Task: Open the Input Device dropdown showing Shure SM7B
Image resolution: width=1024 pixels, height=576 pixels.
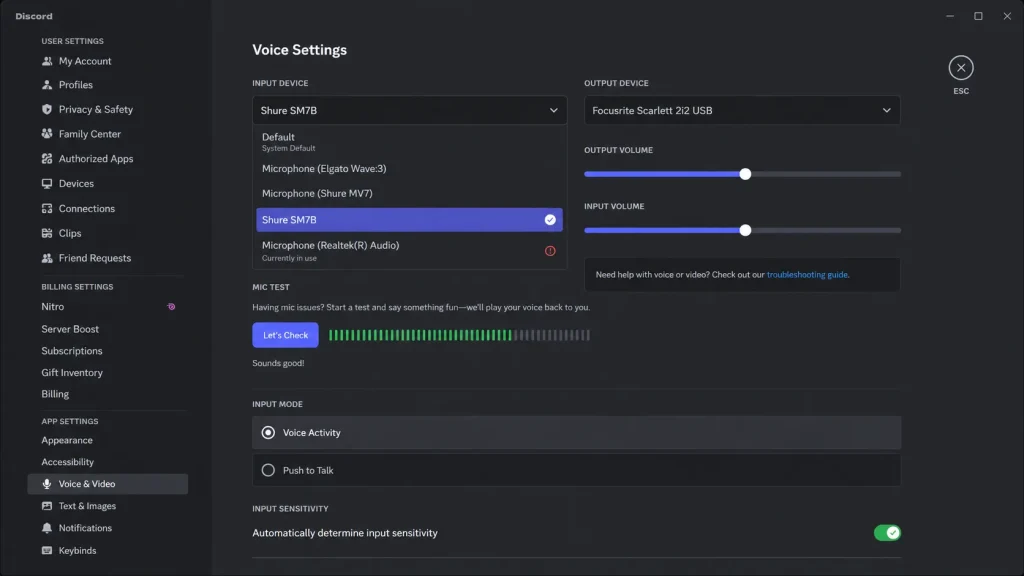Action: (x=409, y=110)
